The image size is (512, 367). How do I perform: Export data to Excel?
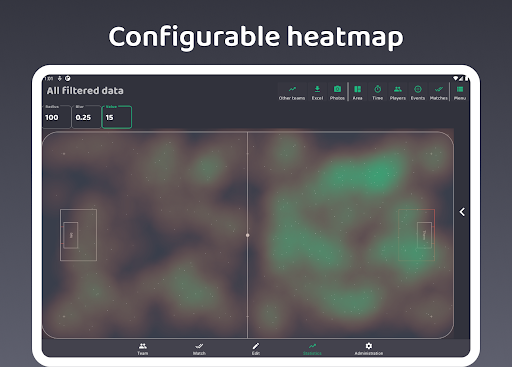click(x=317, y=92)
